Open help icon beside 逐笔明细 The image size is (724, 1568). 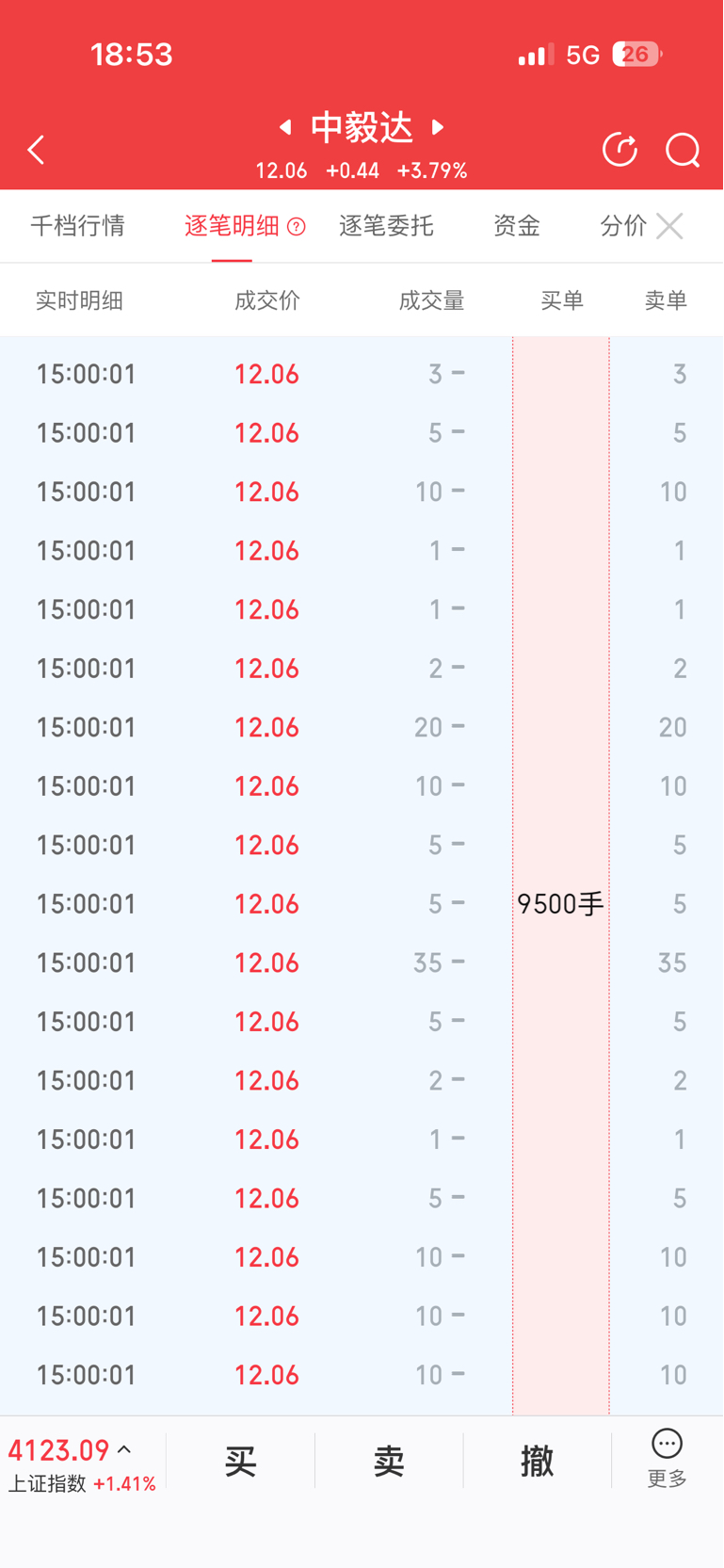296,226
